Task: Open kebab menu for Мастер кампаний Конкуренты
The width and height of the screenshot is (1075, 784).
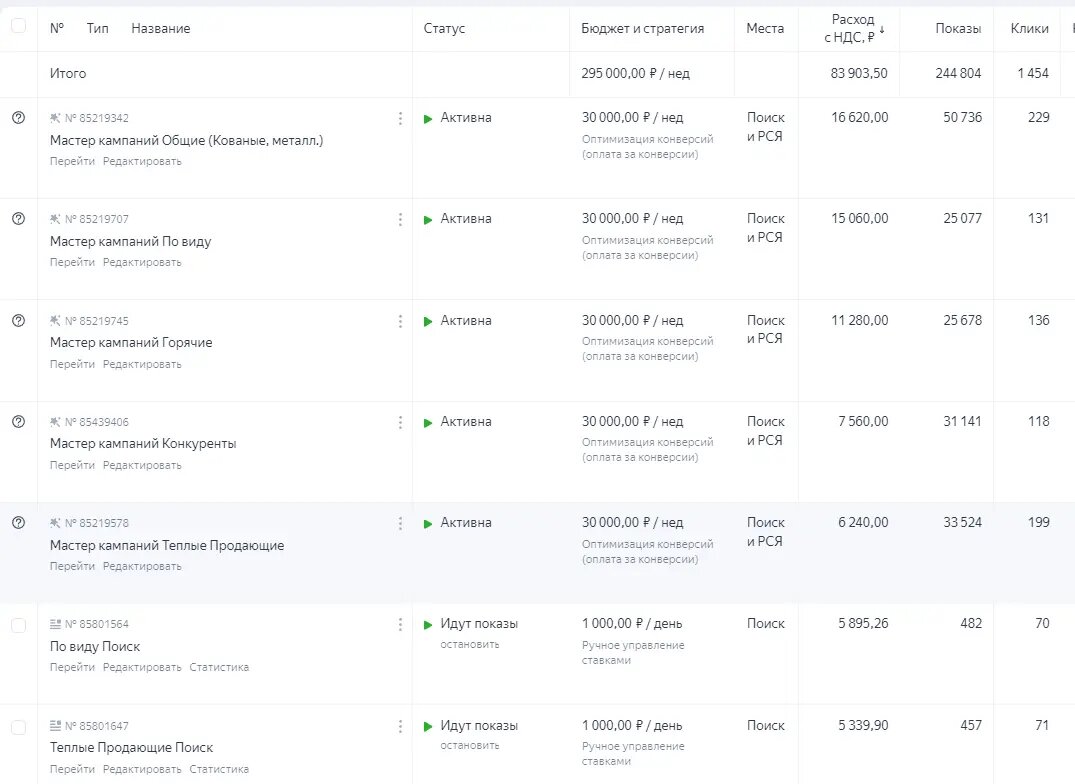Action: [x=400, y=422]
